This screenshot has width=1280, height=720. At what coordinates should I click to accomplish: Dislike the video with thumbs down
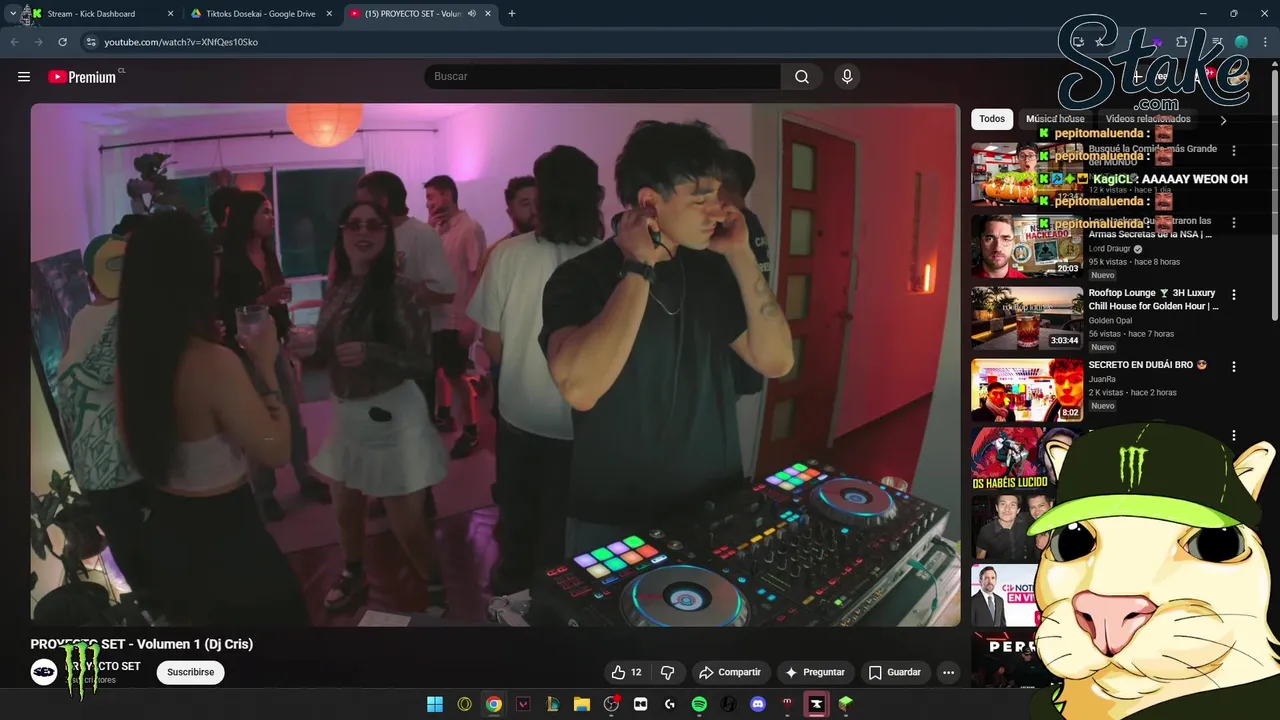(x=667, y=672)
